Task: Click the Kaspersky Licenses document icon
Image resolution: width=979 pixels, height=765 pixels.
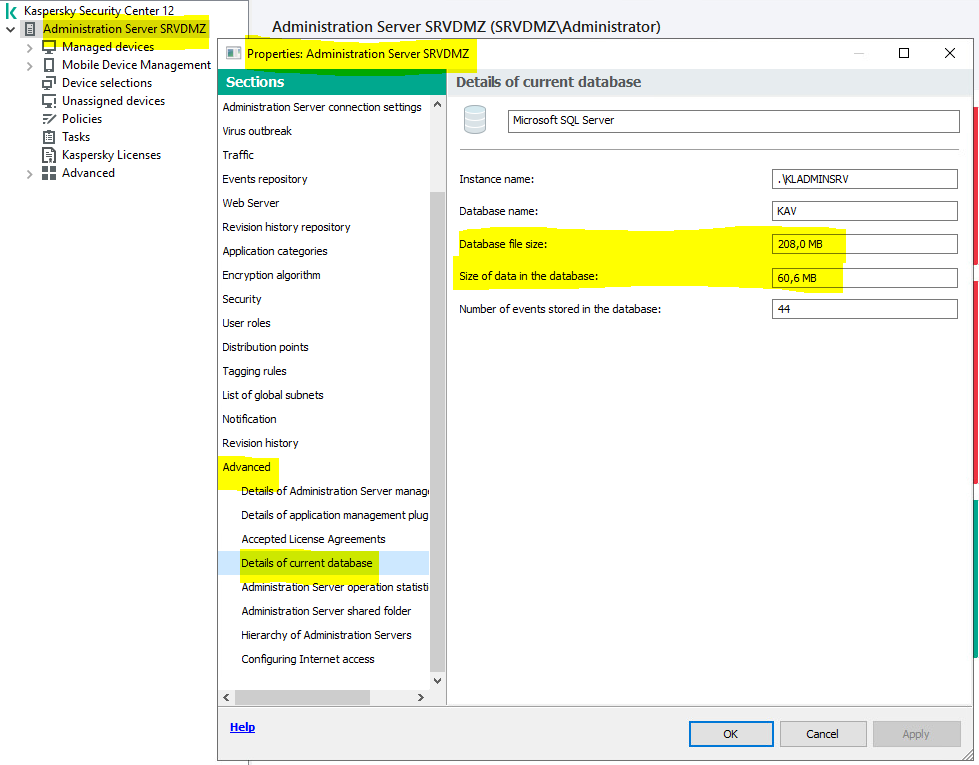Action: (49, 155)
